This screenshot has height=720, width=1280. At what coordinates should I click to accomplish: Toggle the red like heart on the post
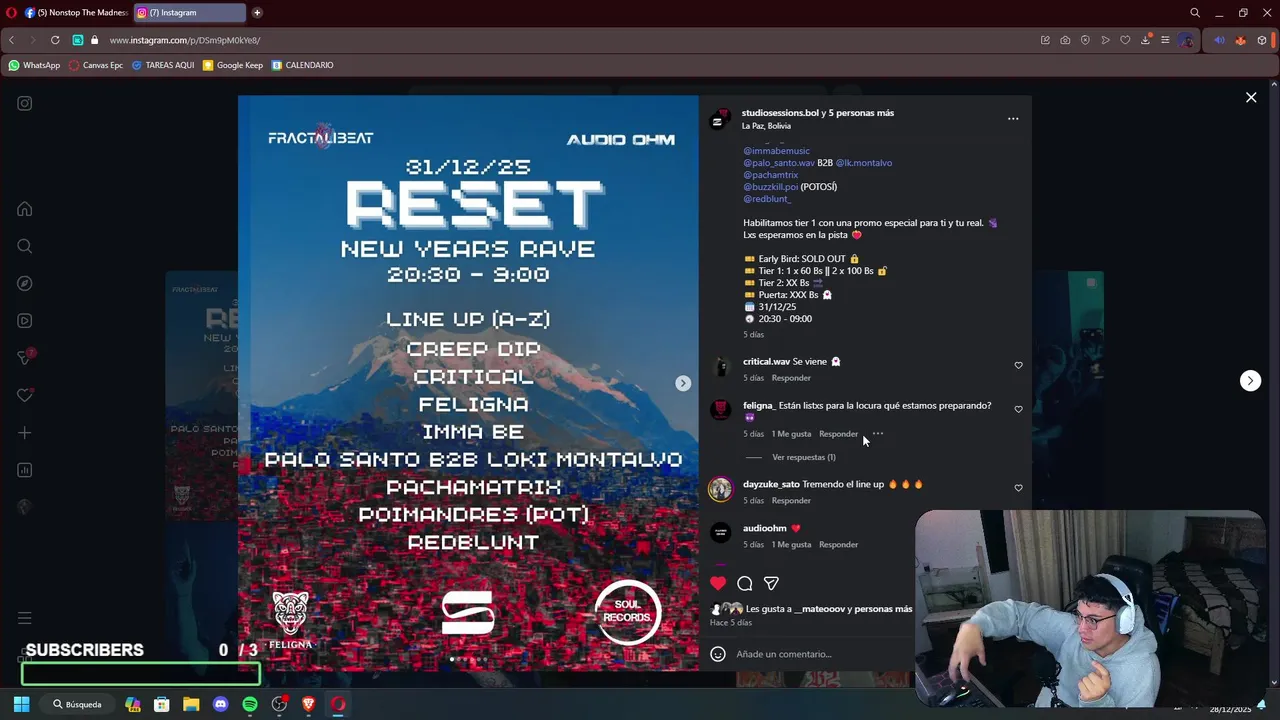718,584
